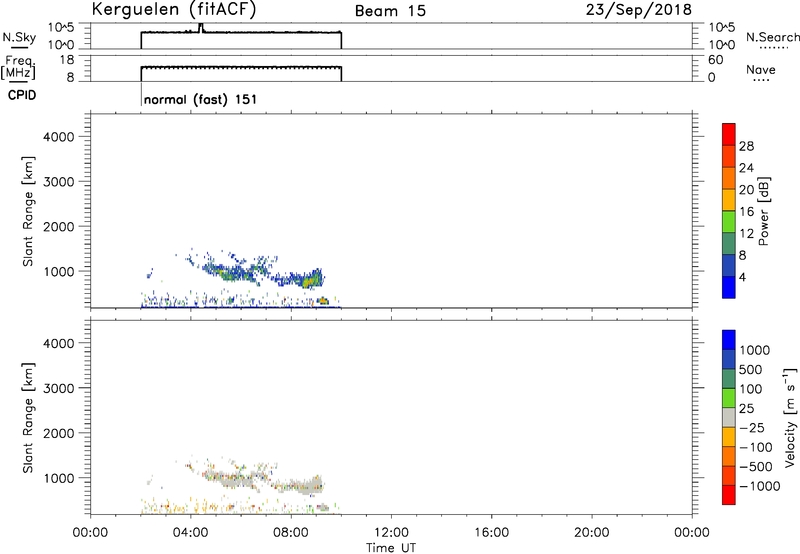Click the 'Slant Range [km]' label of power panel

point(28,211)
